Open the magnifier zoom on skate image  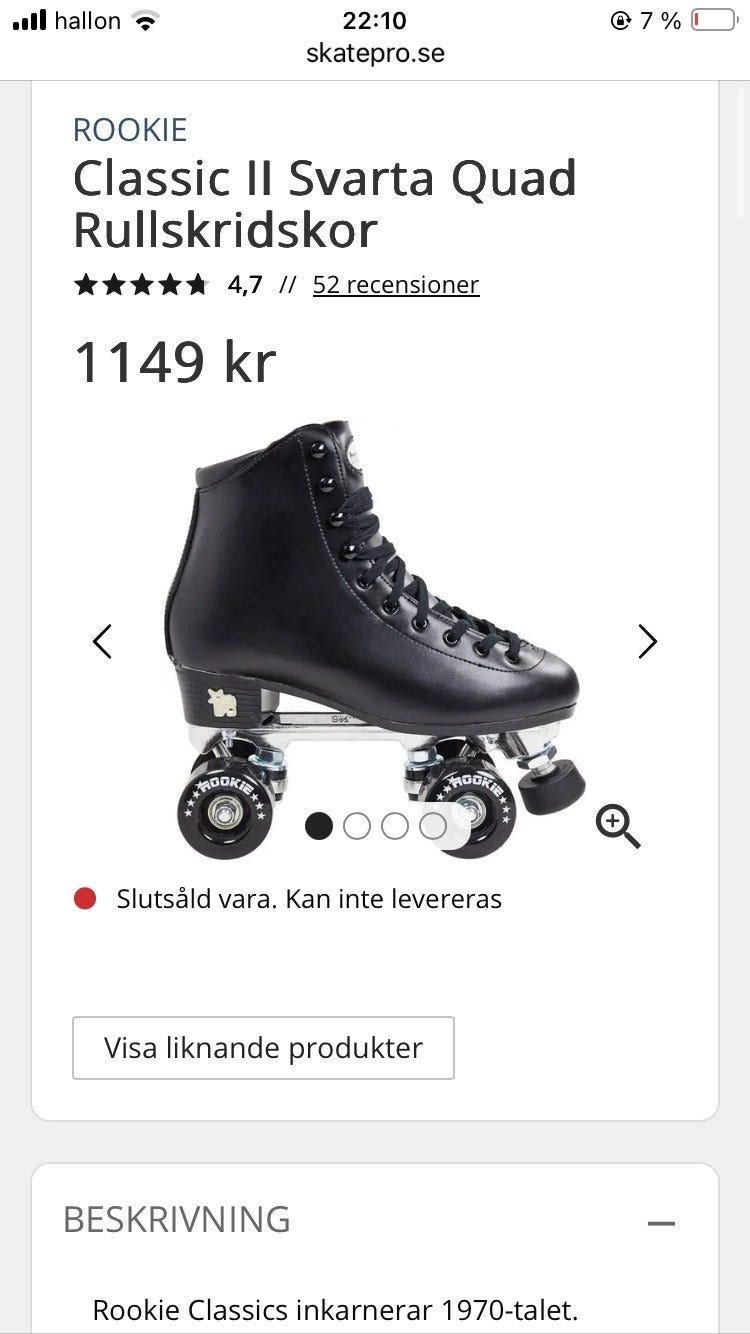[618, 827]
